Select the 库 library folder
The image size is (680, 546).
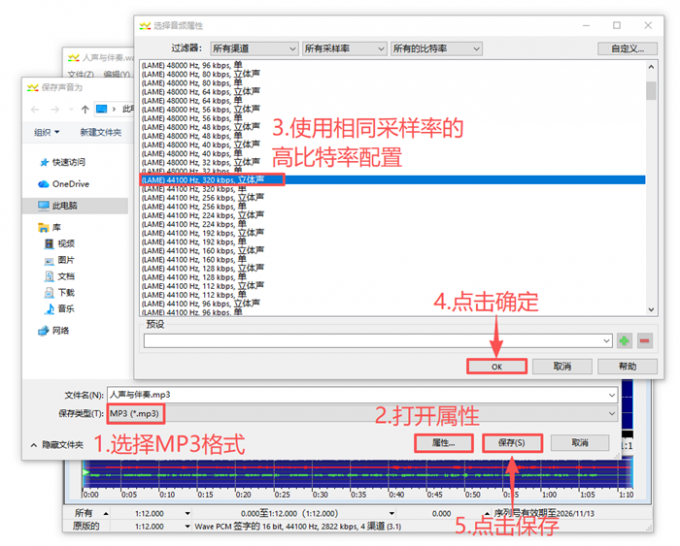(x=49, y=227)
